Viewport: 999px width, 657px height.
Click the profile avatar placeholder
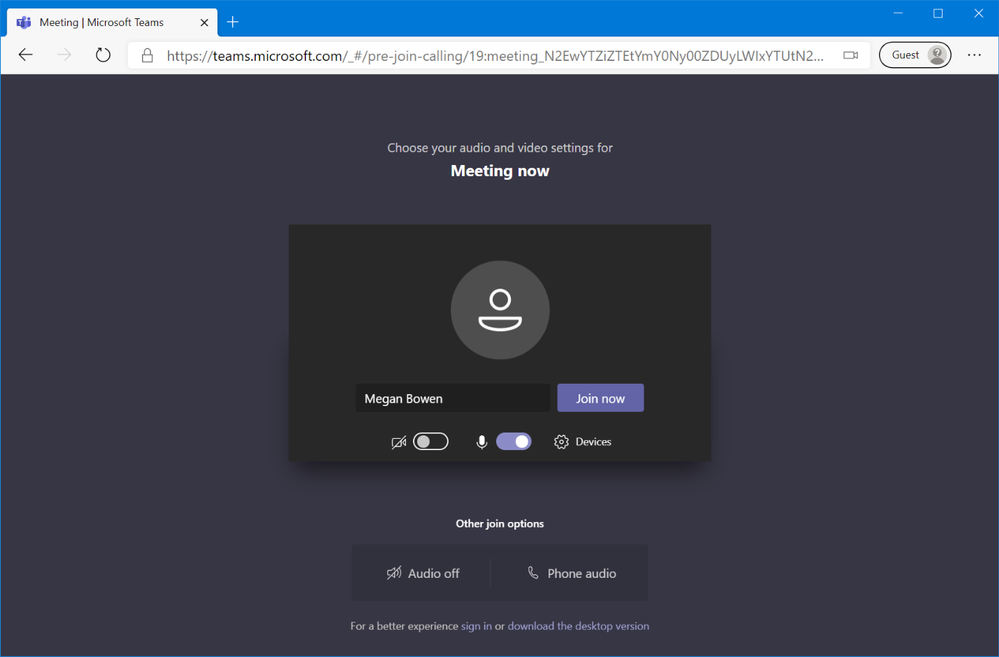pos(500,310)
